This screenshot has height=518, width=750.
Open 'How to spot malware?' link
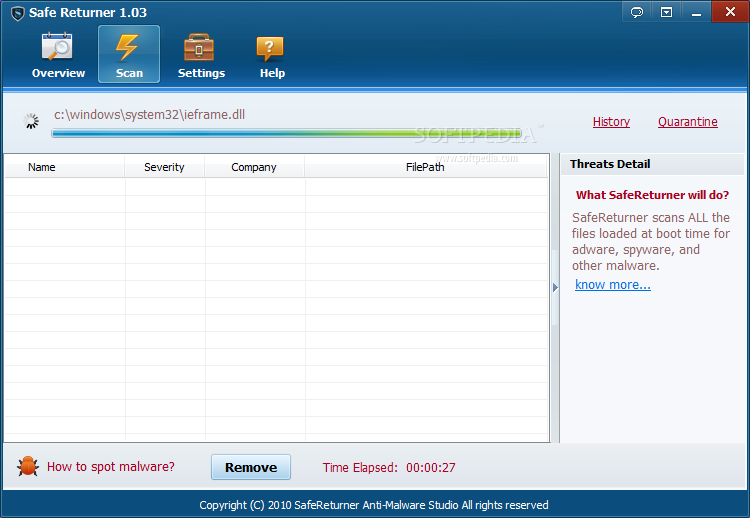pos(110,466)
